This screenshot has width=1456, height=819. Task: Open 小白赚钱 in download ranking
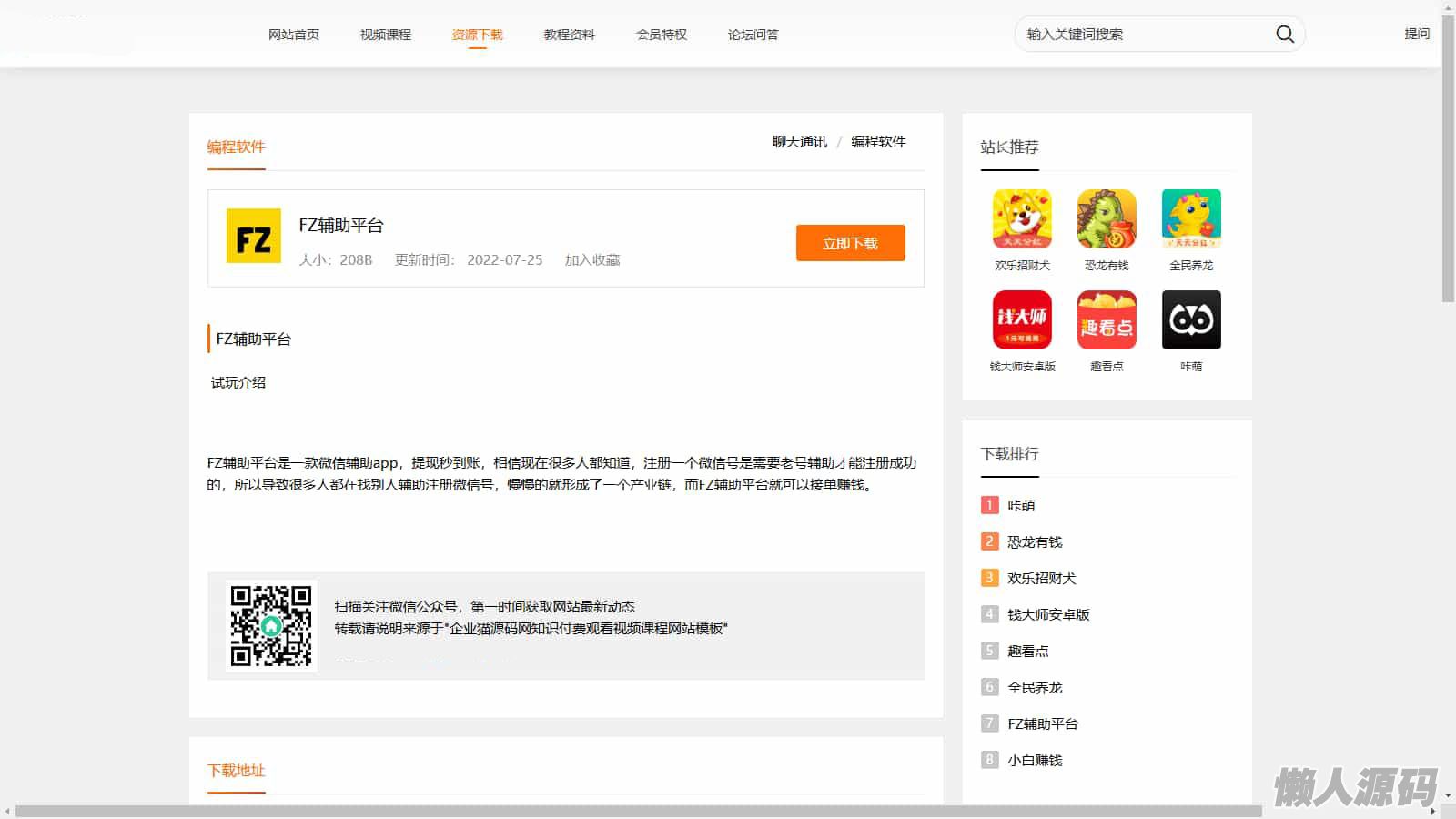point(1035,761)
